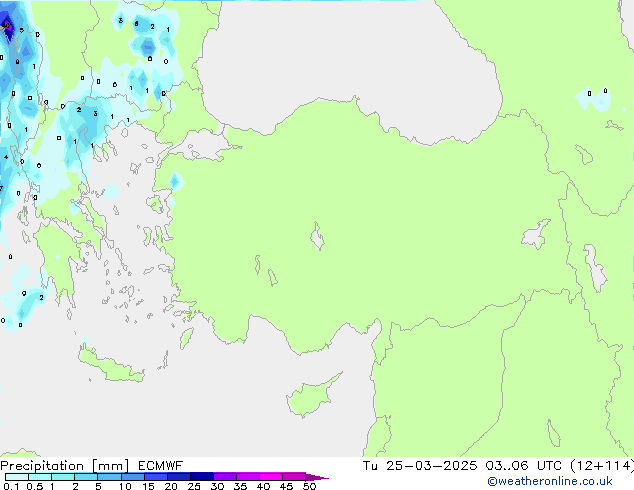Click the 'Tu 25-03-2025' date text
Screen dimensions: 634x490
420,466
